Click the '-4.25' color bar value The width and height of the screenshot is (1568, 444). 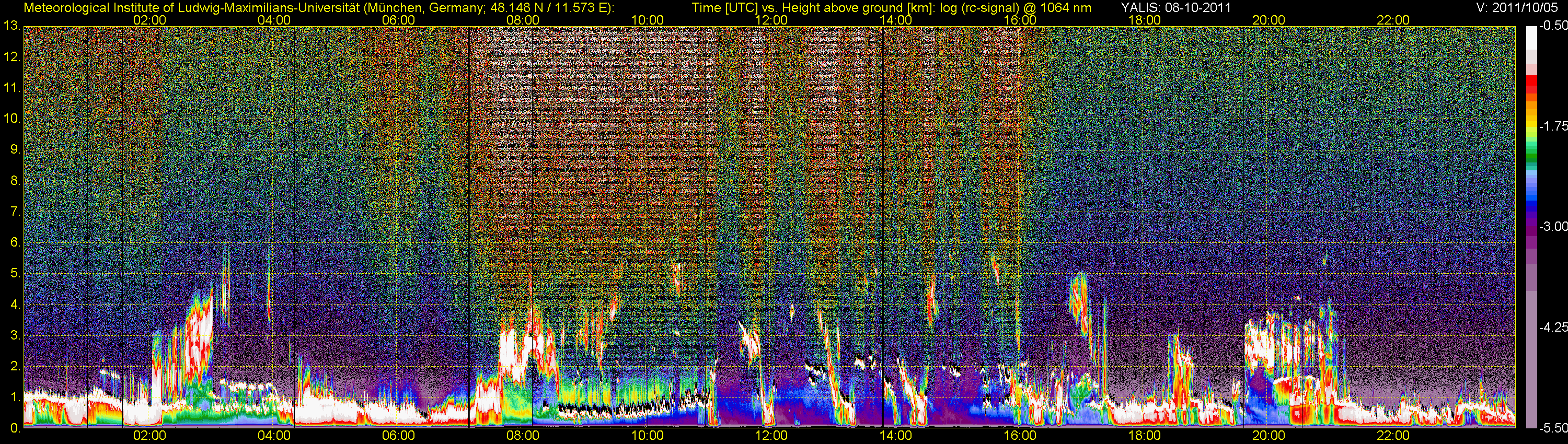tap(1553, 327)
